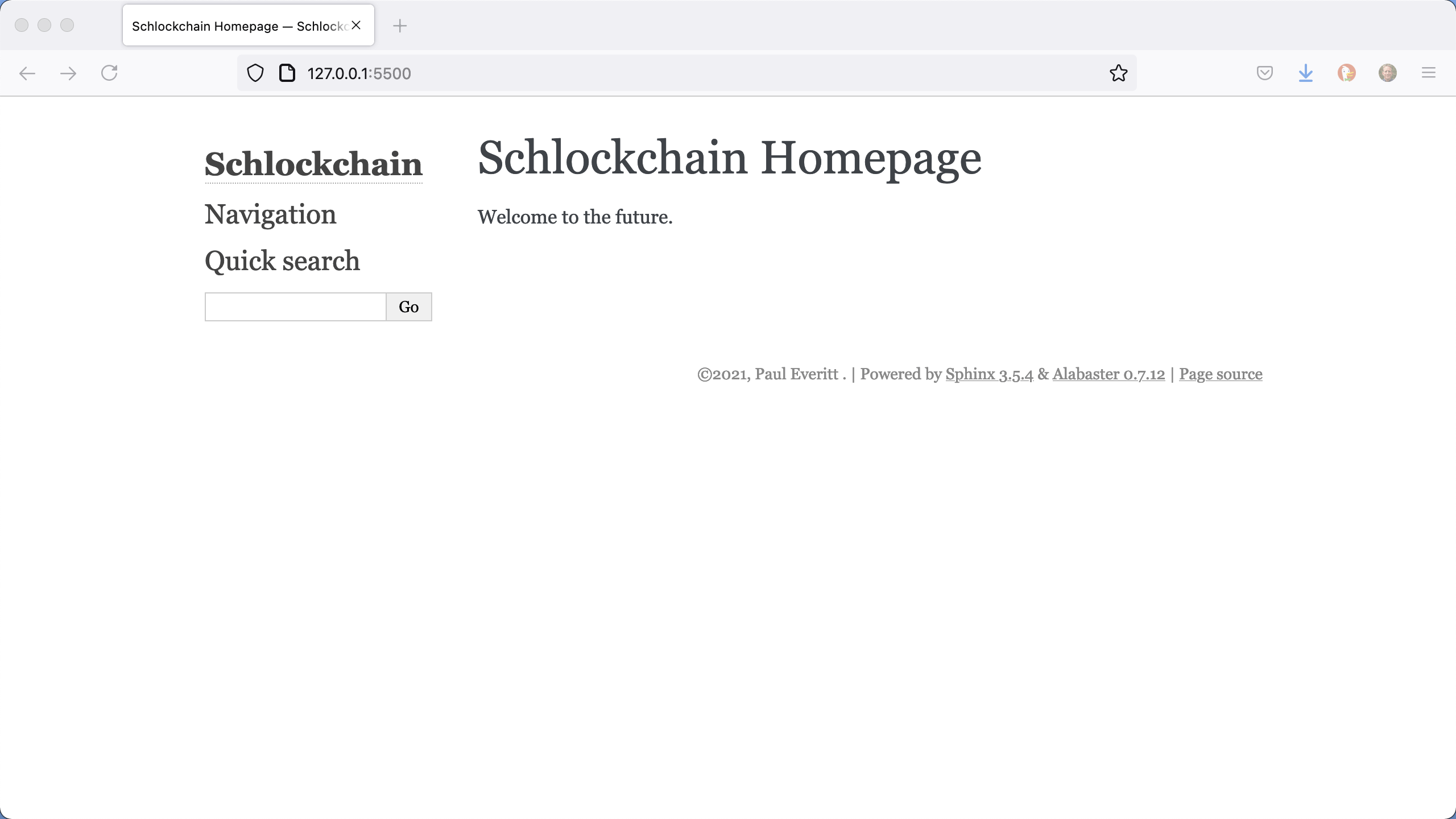The image size is (1456, 819).
Task: Open a new browser tab
Action: coord(401,26)
